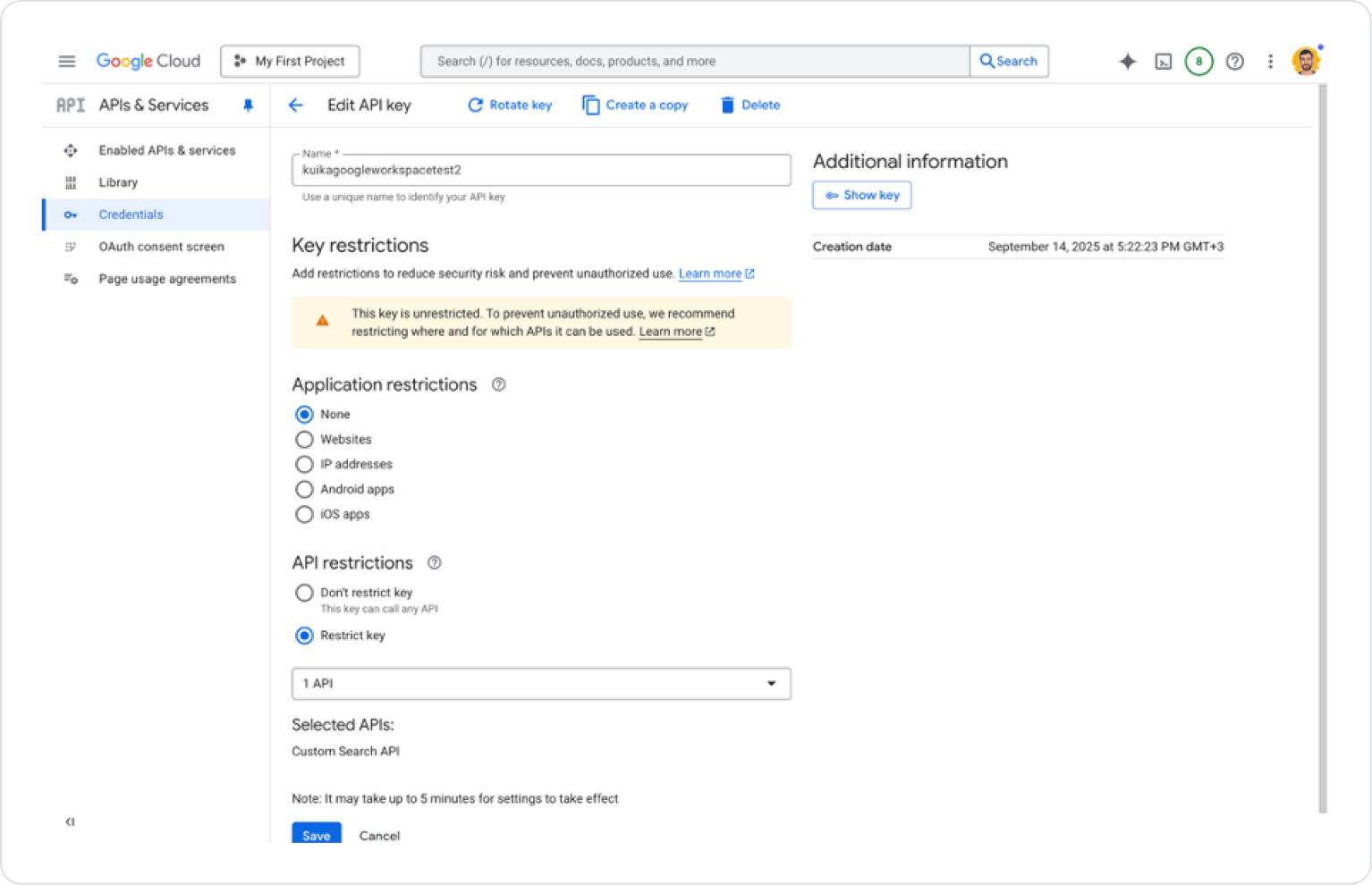The width and height of the screenshot is (1372, 885).
Task: Select the Android apps restriction option
Action: [305, 490]
